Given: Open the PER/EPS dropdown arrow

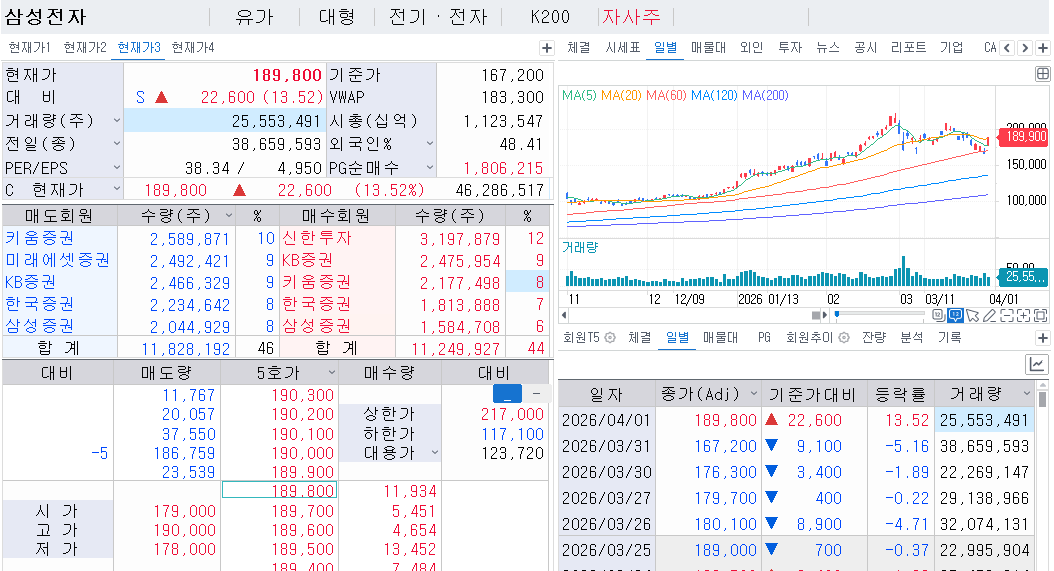Looking at the screenshot, I should click(117, 167).
